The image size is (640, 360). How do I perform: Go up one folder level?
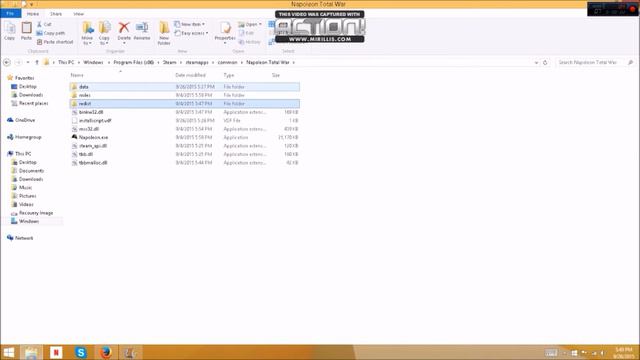pyautogui.click(x=37, y=62)
